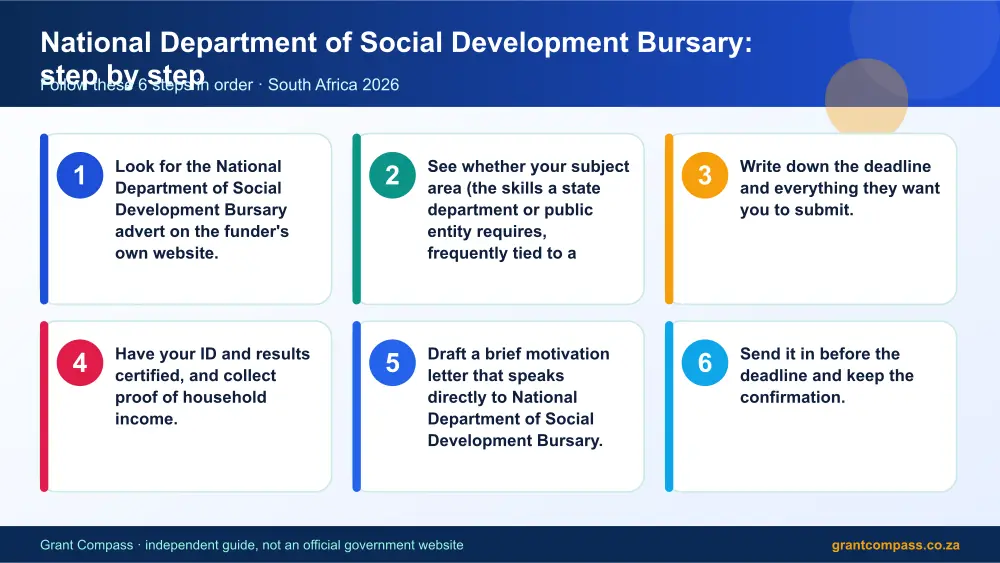
Task: Click step text 'See whether your subject area'
Action: tap(528, 177)
